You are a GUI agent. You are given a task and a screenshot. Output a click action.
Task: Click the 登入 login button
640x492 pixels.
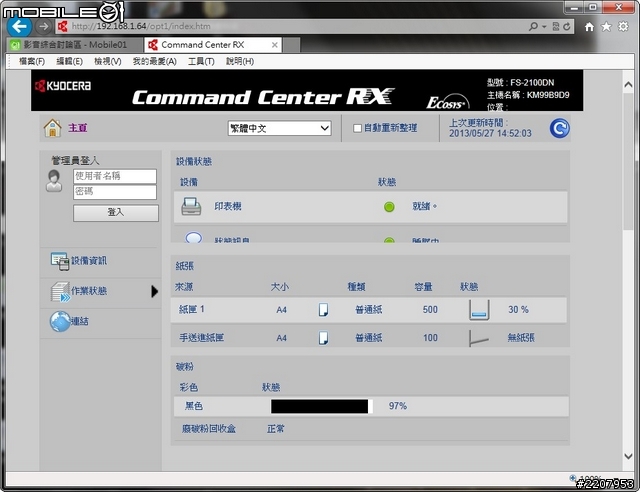tap(116, 213)
